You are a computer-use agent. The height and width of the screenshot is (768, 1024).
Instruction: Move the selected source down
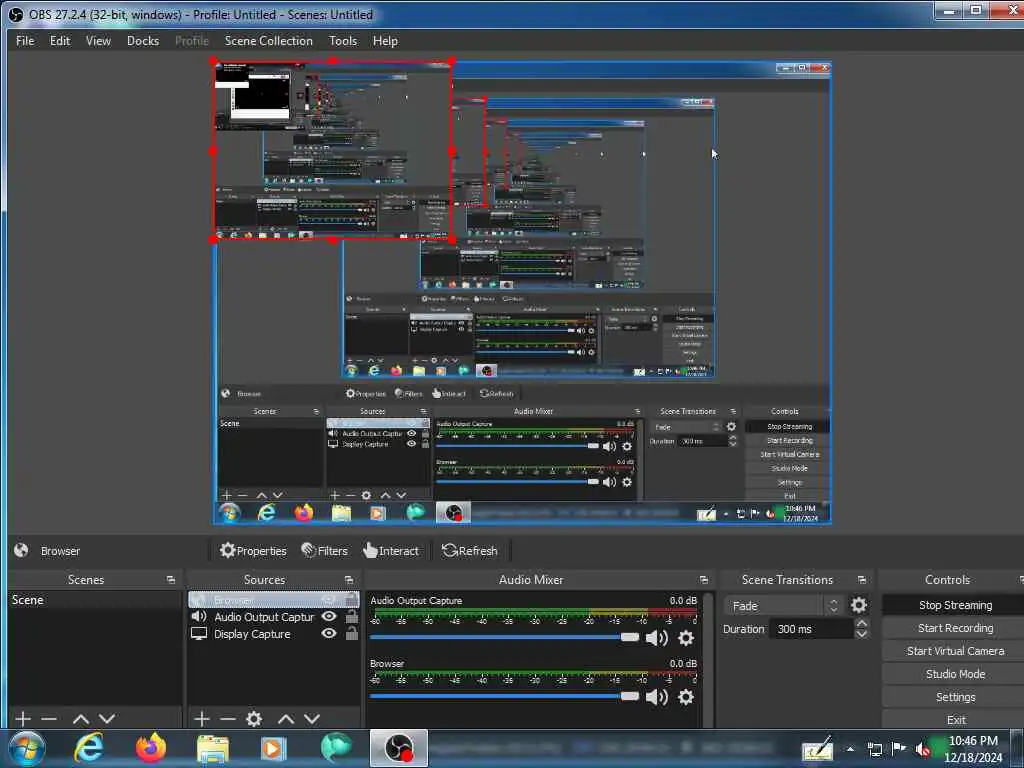(312, 719)
